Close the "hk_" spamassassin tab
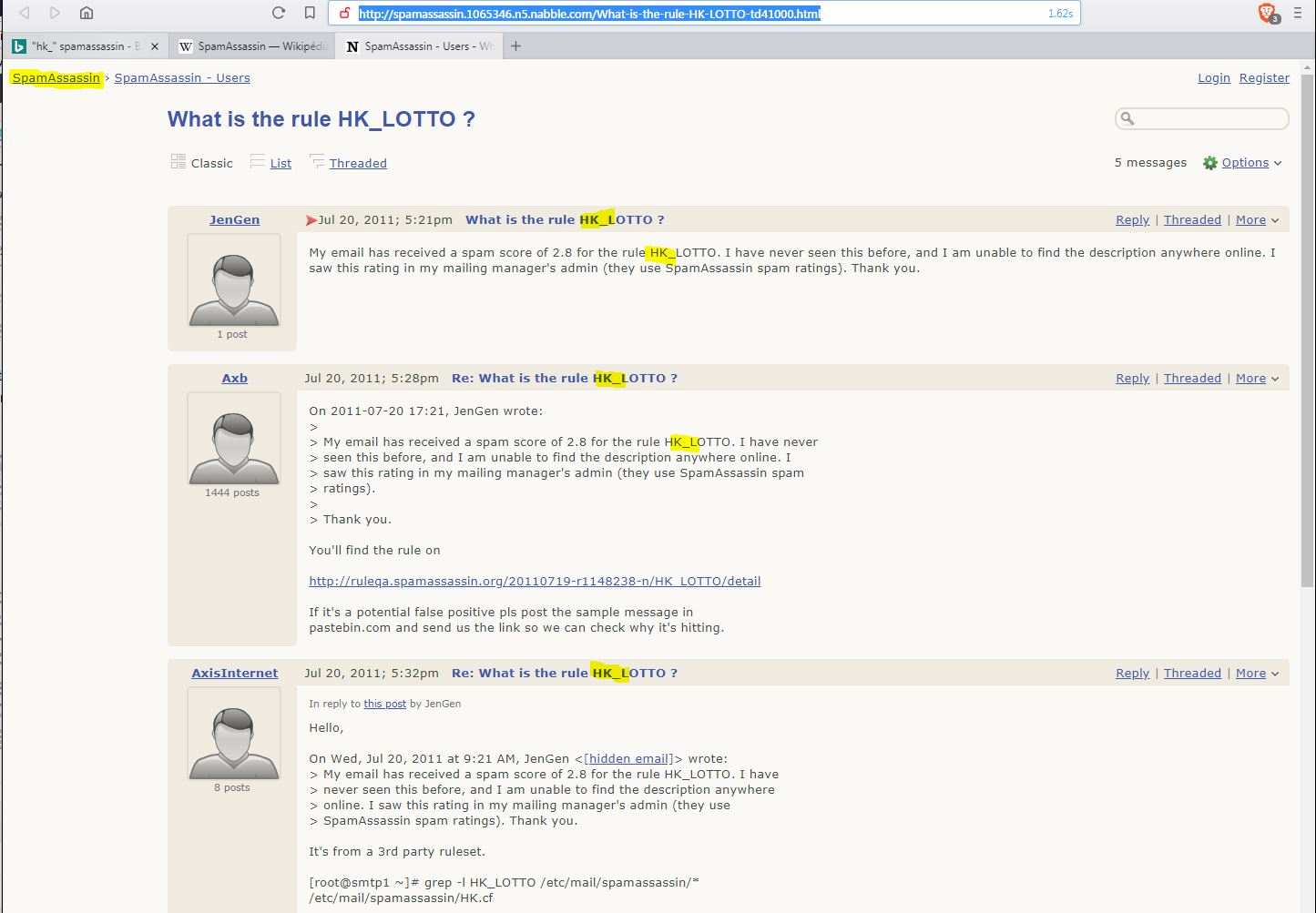 [155, 46]
